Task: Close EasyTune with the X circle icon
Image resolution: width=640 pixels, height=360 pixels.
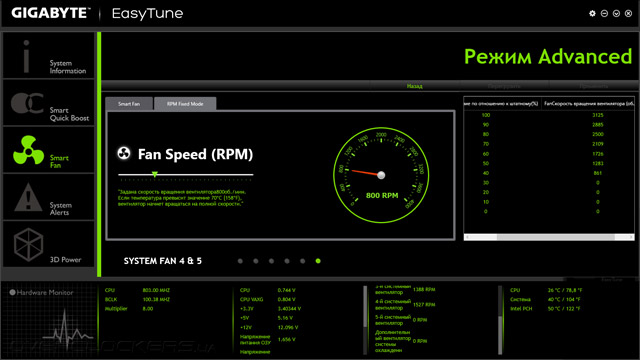Action: (629, 13)
